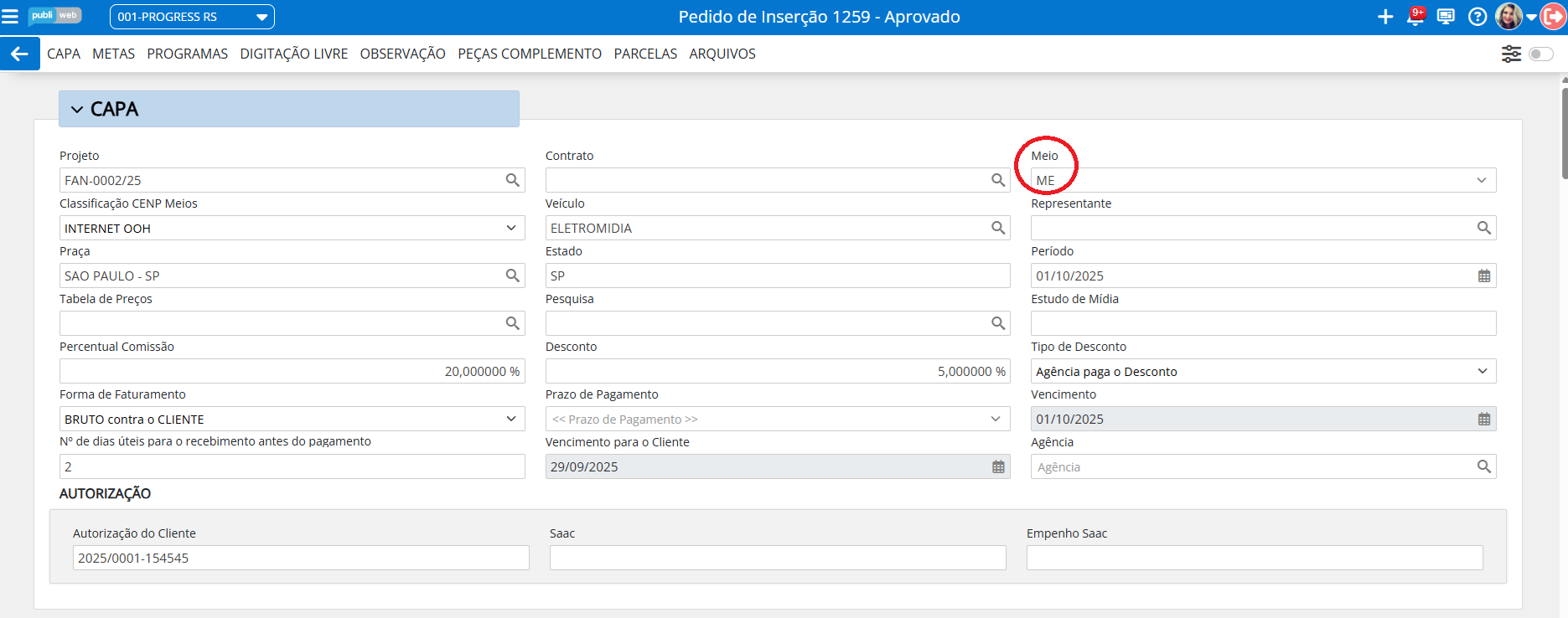
Task: Click the back arrow button
Action: (19, 54)
